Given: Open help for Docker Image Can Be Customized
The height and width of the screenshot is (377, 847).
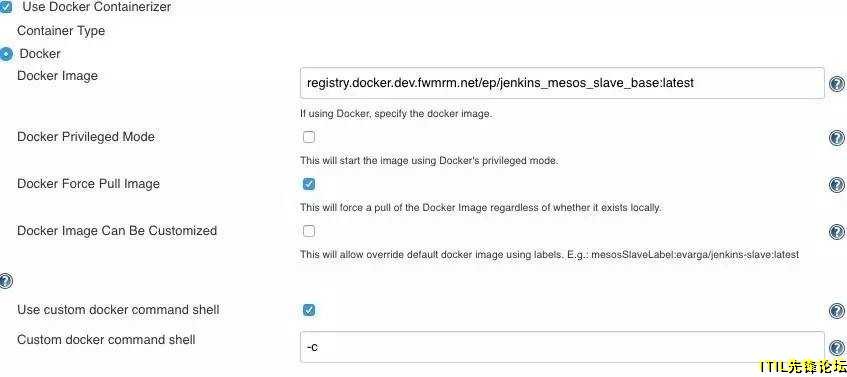Looking at the screenshot, I should tap(837, 232).
